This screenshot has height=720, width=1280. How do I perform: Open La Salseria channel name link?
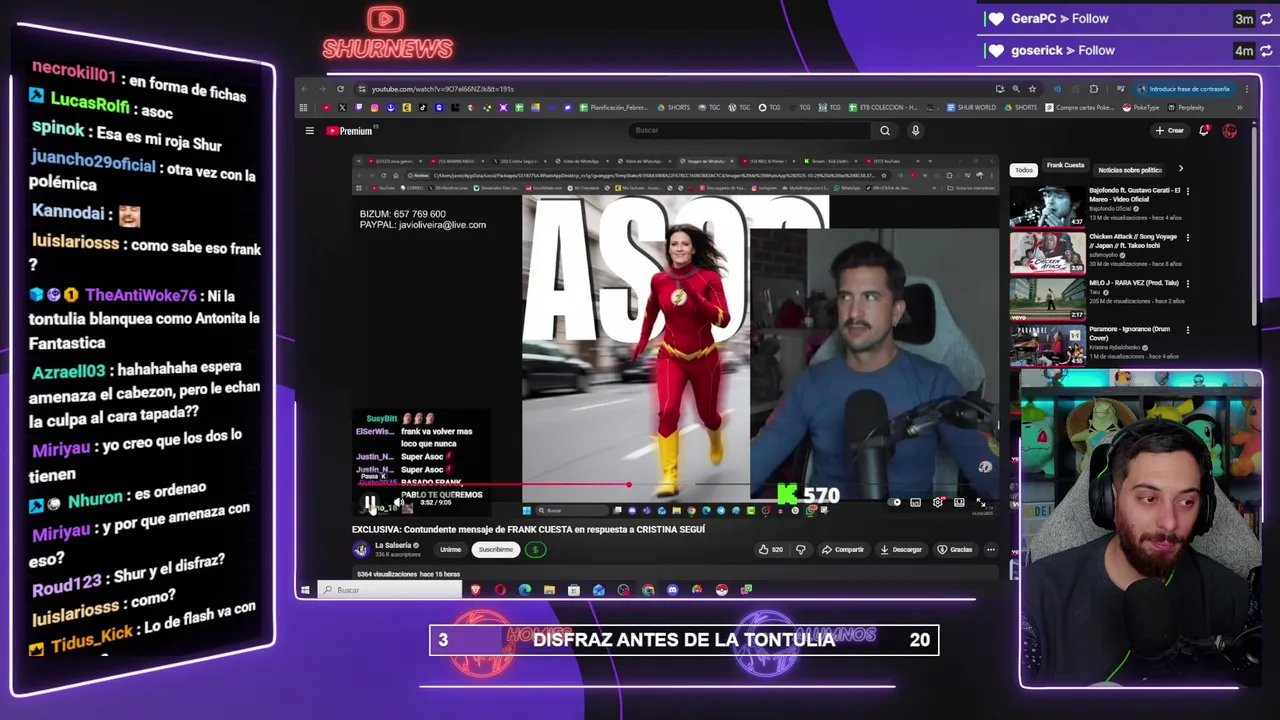tap(393, 546)
